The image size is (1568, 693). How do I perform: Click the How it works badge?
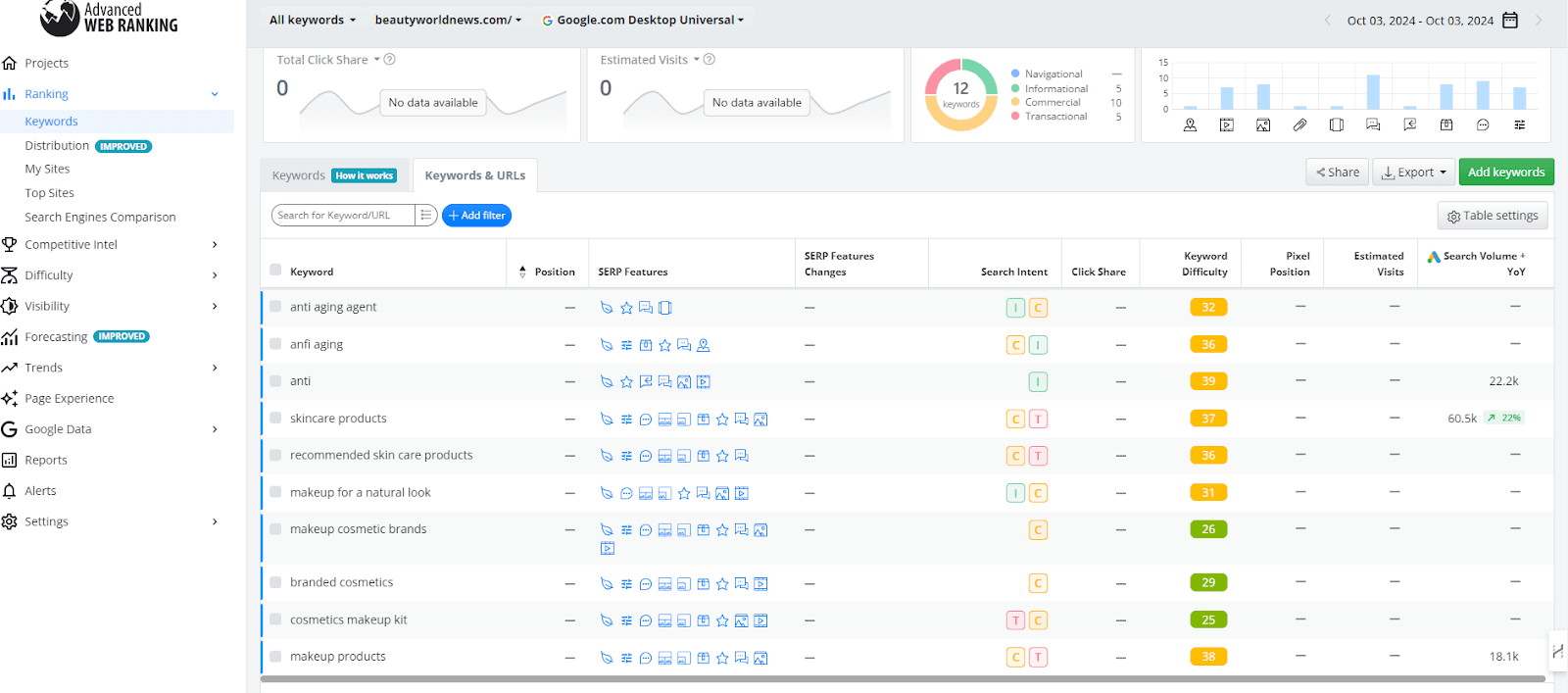pos(365,175)
